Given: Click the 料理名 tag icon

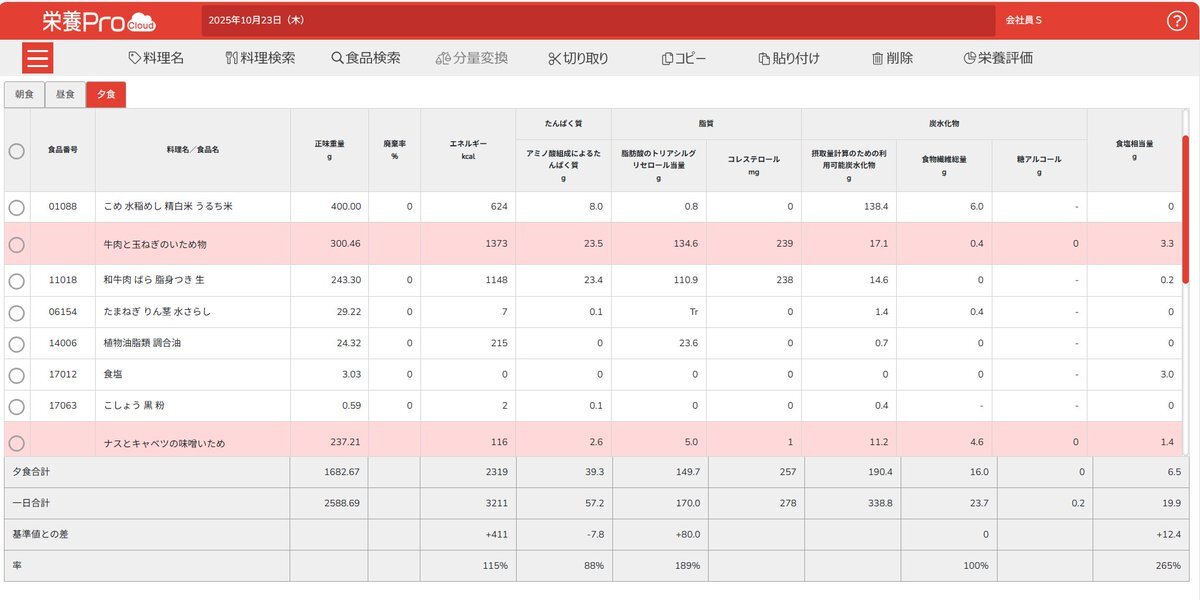Looking at the screenshot, I should coord(136,58).
